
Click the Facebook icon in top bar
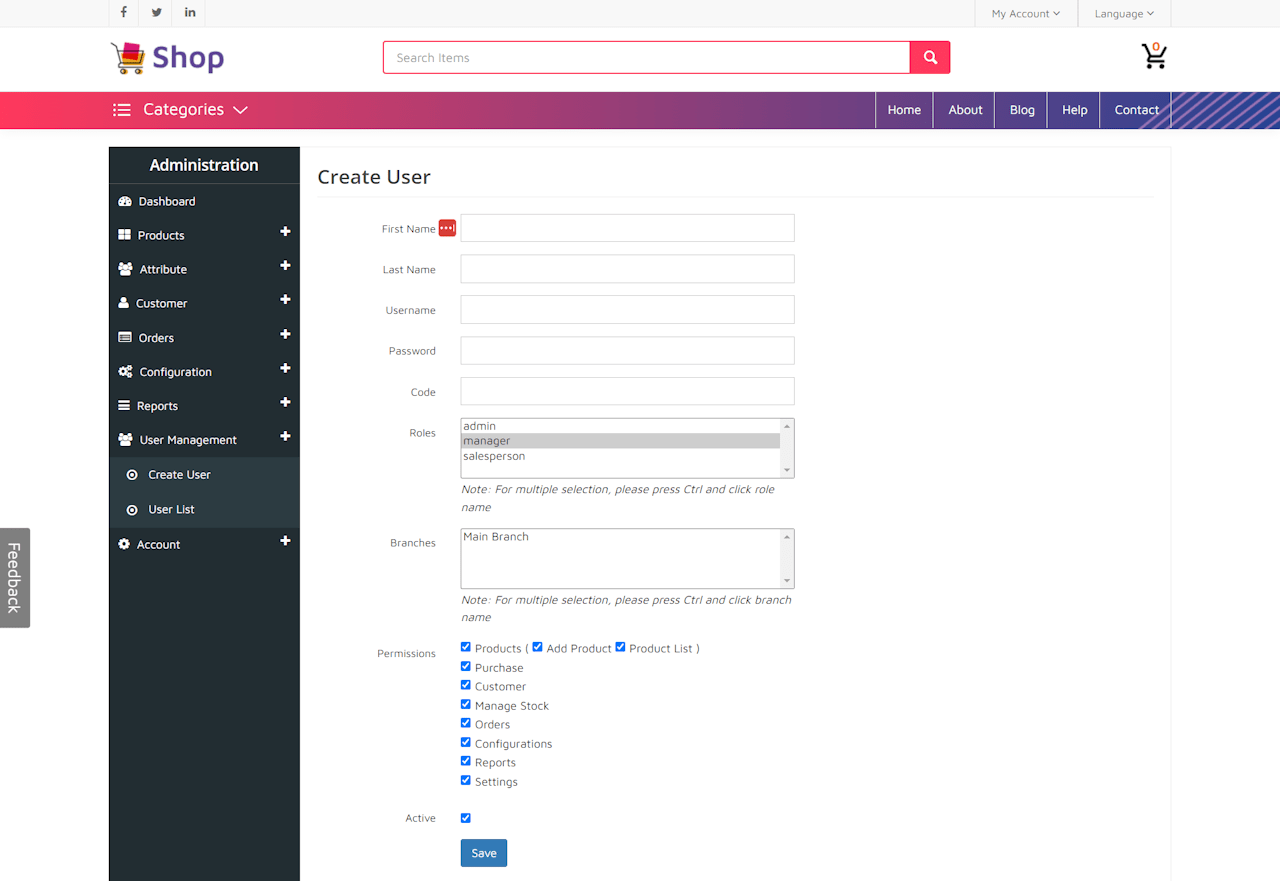123,13
